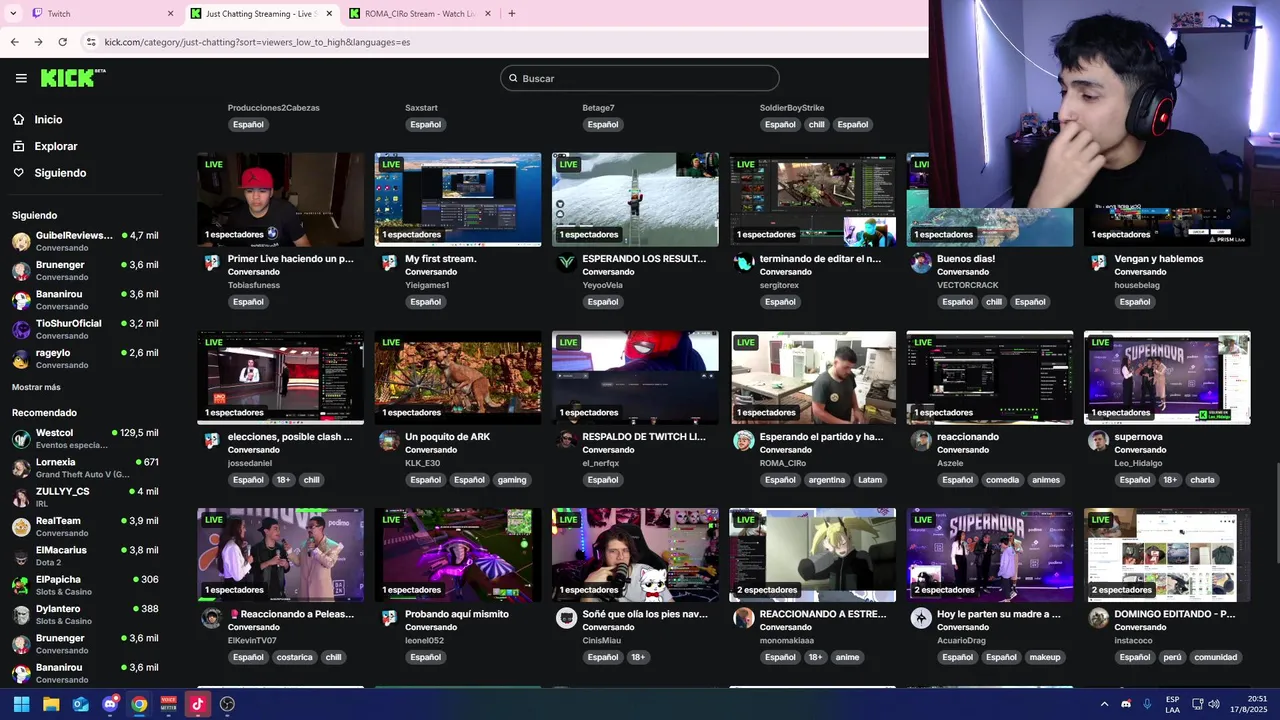
Task: Open Tobiasfuness channel name
Action: pyautogui.click(x=254, y=285)
